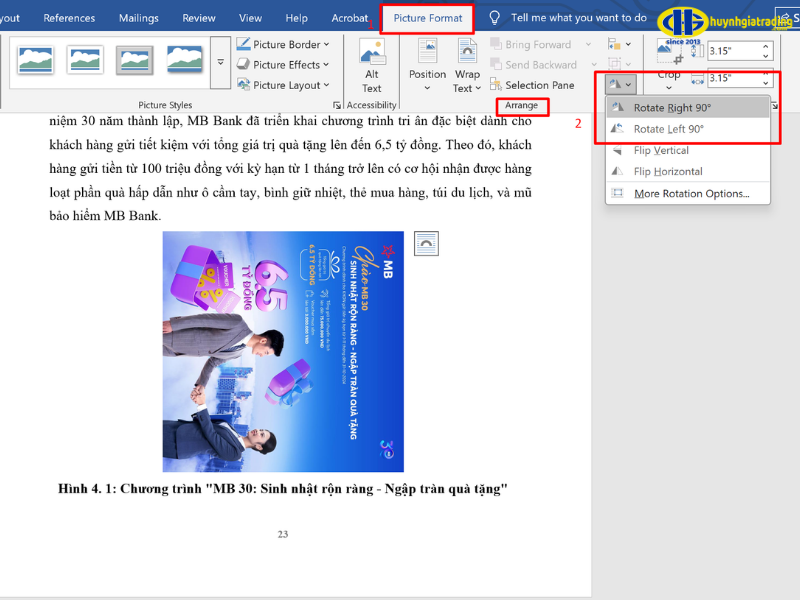Click the Picture Border pencil icon
This screenshot has width=800, height=600.
(x=243, y=44)
